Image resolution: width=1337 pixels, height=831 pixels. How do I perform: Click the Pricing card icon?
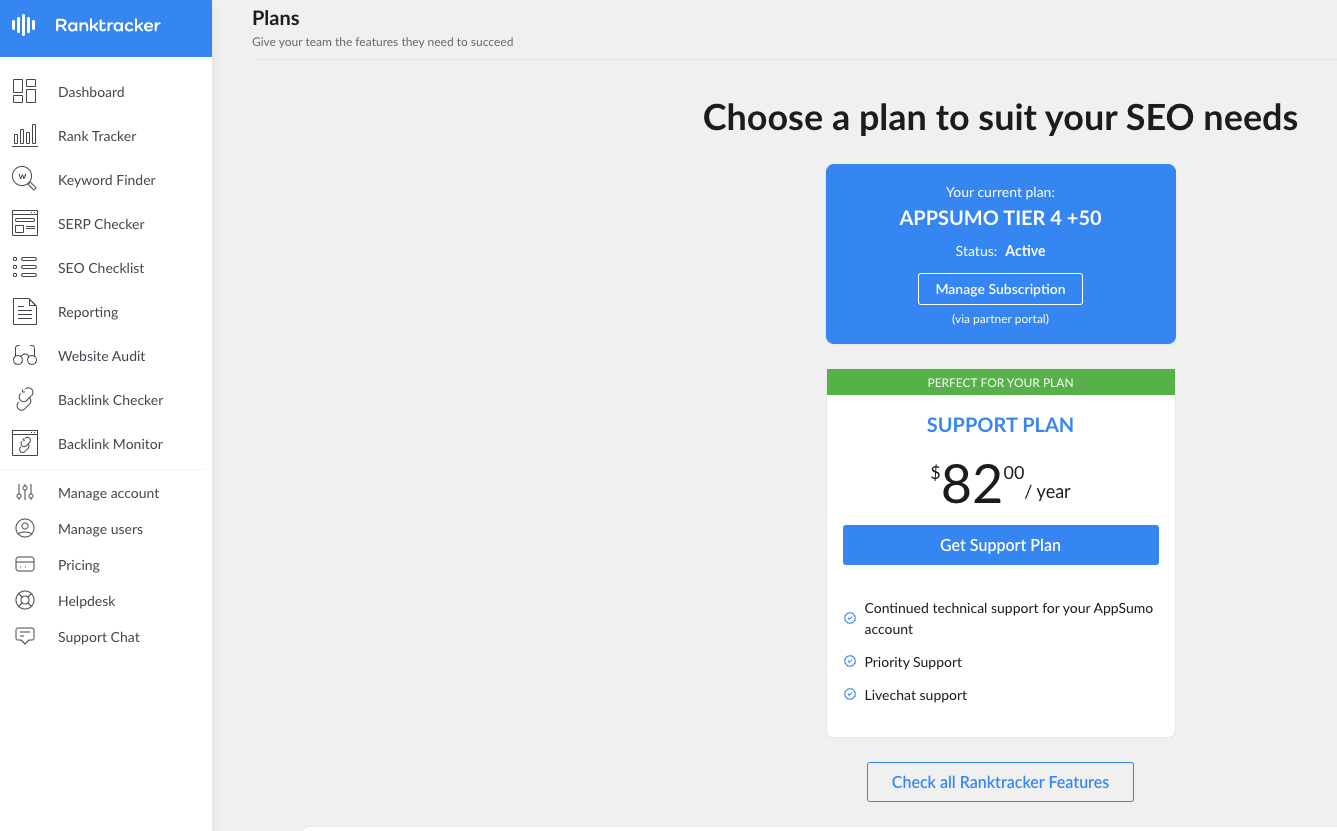(x=24, y=564)
